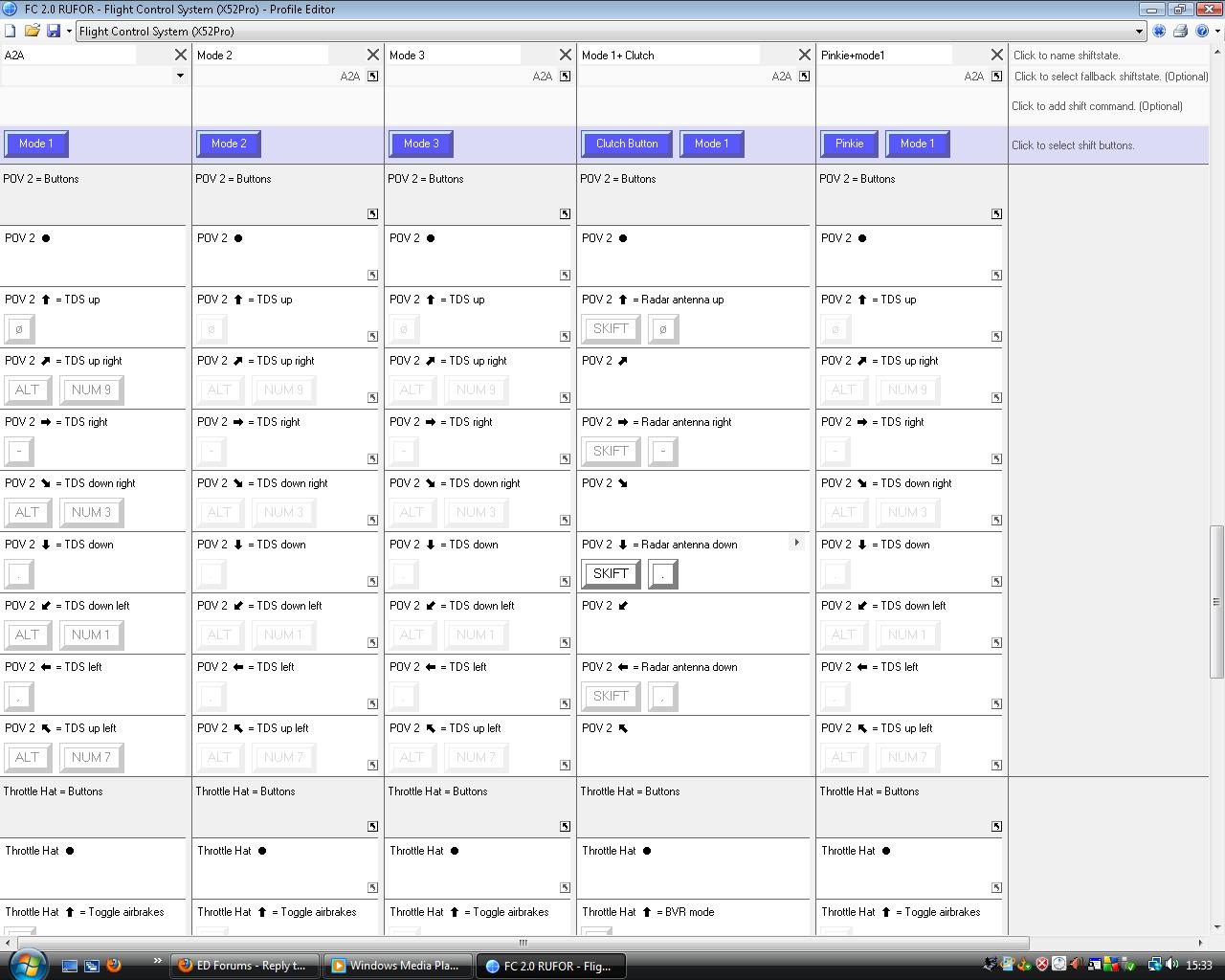
Task: Edit the Pinkie+mode1 shiftstate name field
Action: [x=885, y=55]
